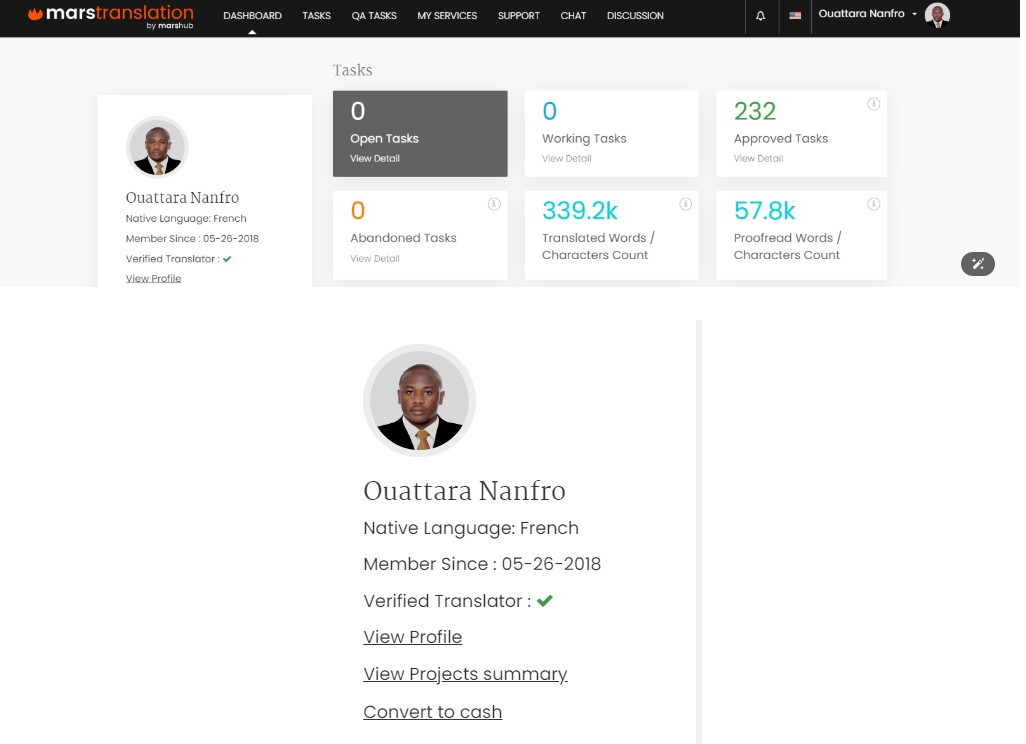1026x744 pixels.
Task: Click small Ouattara Nanfro name in card
Action: pyautogui.click(x=183, y=198)
